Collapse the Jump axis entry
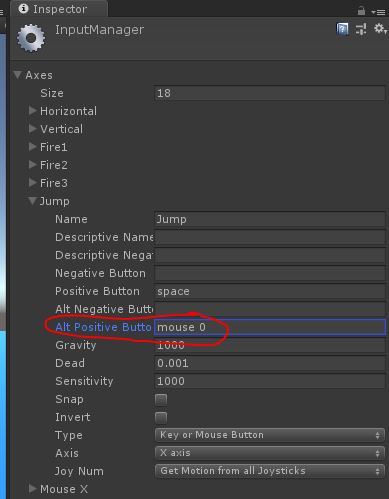The image size is (389, 499). pos(32,201)
